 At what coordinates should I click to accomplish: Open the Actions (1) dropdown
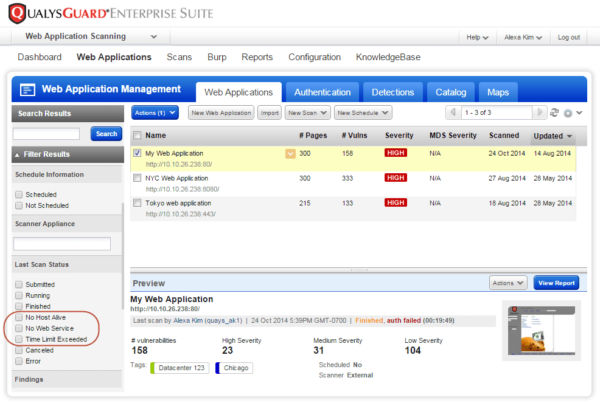click(x=155, y=113)
